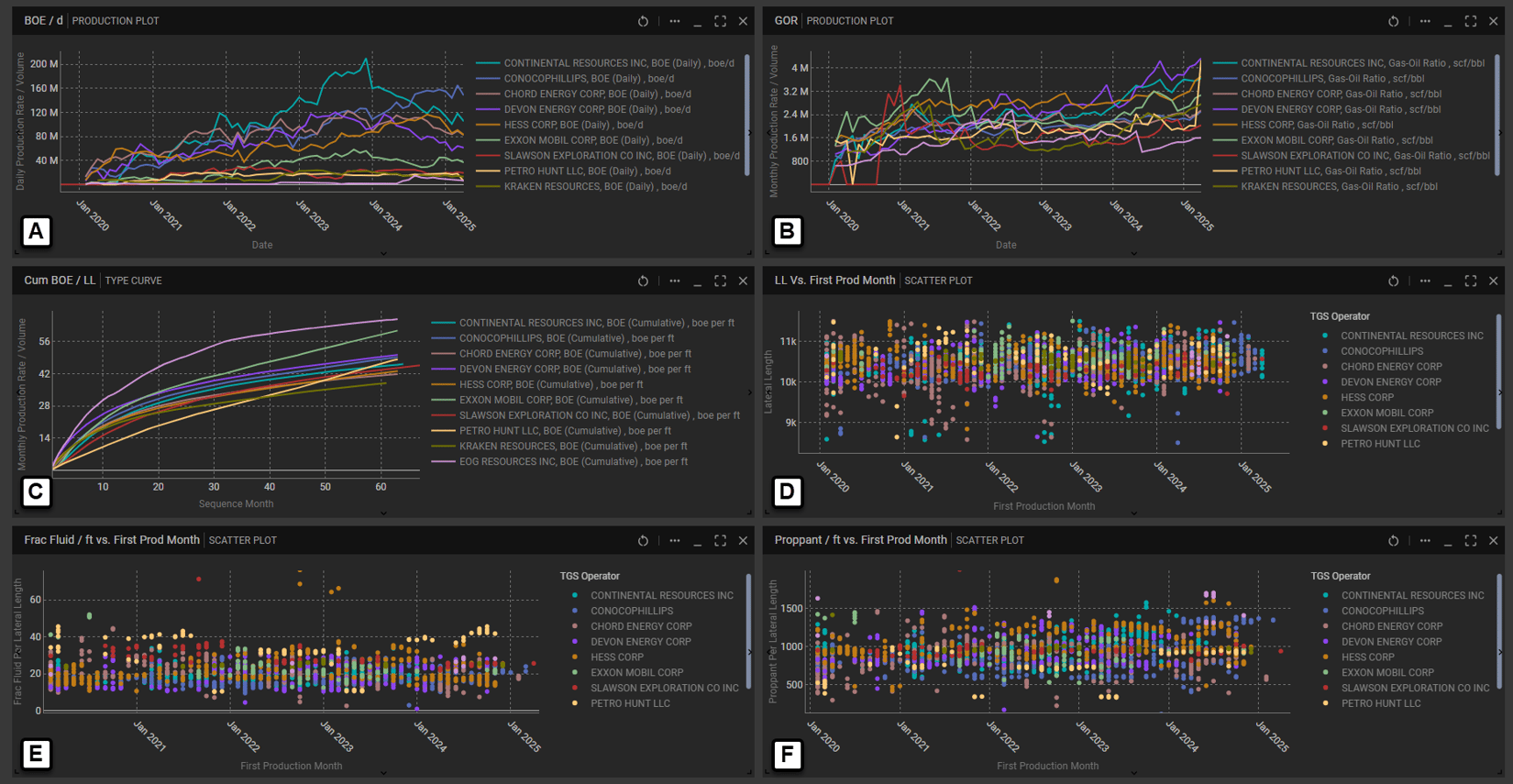Open the ellipsis menu on Frac Fluid / ft panel
This screenshot has height=784, width=1513.
(x=675, y=540)
